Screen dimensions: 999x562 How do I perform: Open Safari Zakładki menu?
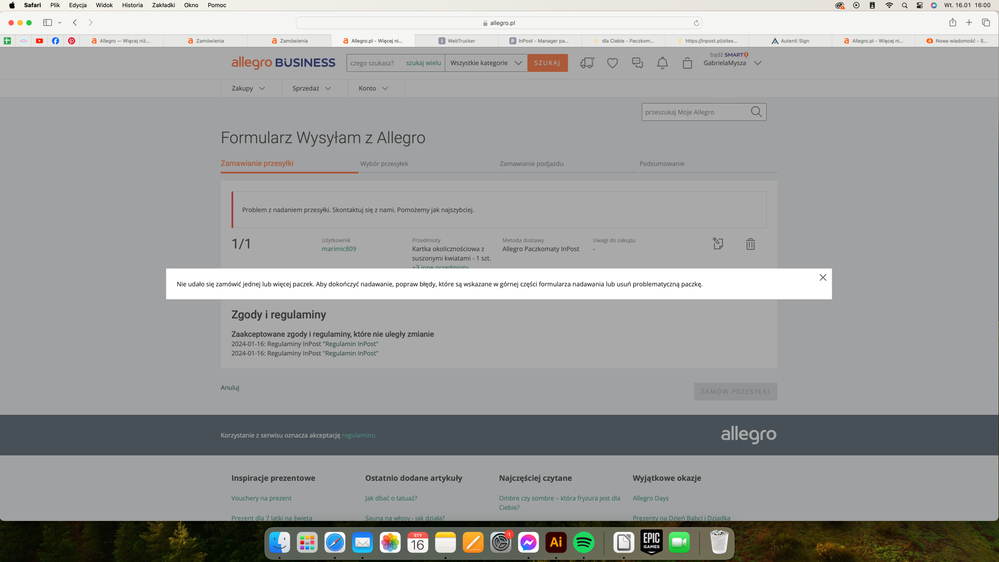164,5
